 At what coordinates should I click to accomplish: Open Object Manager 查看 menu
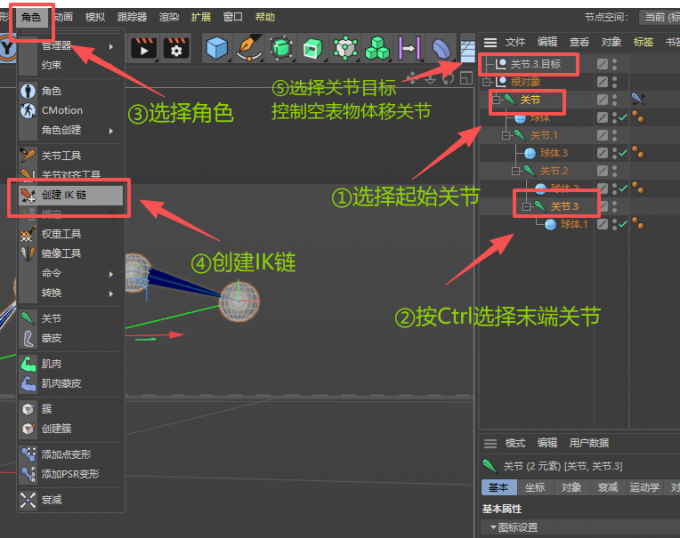(579, 42)
